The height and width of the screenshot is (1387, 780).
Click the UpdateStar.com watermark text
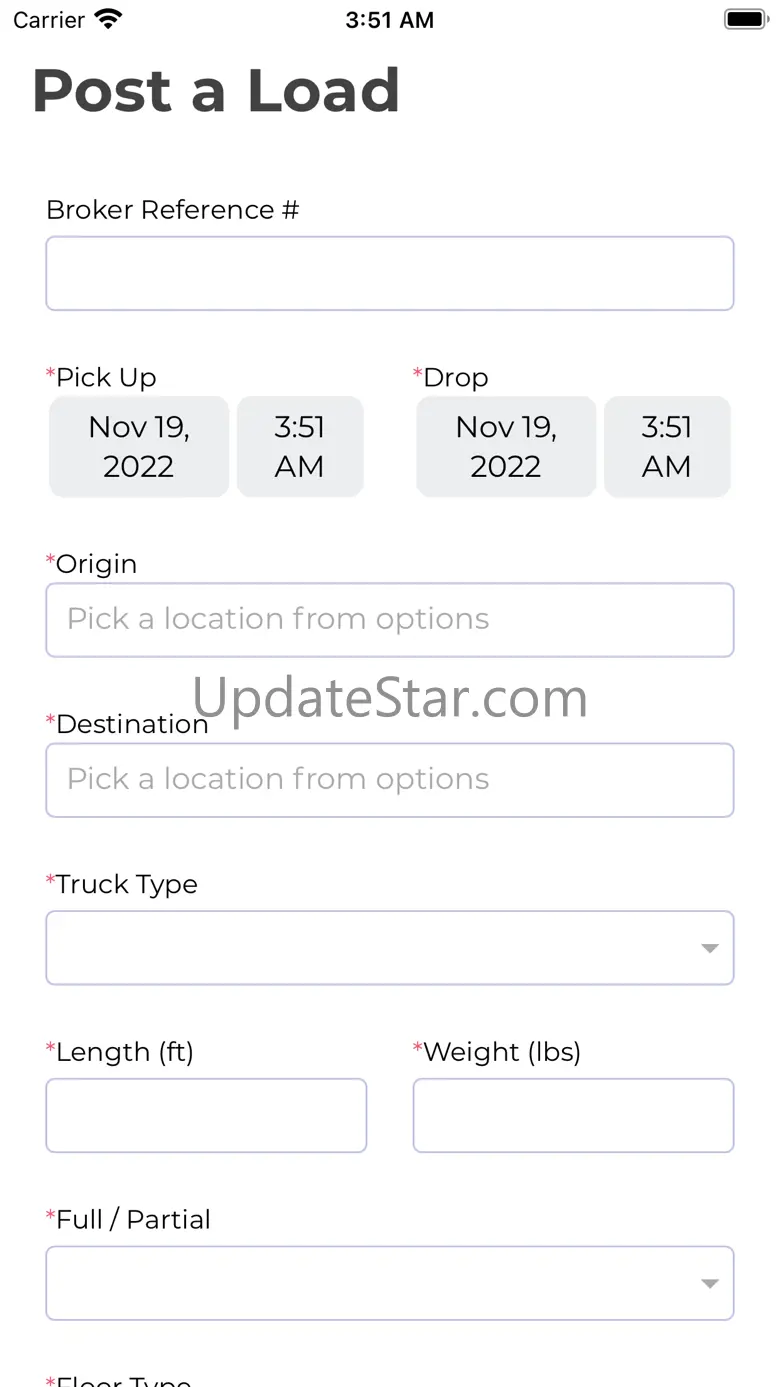click(390, 697)
